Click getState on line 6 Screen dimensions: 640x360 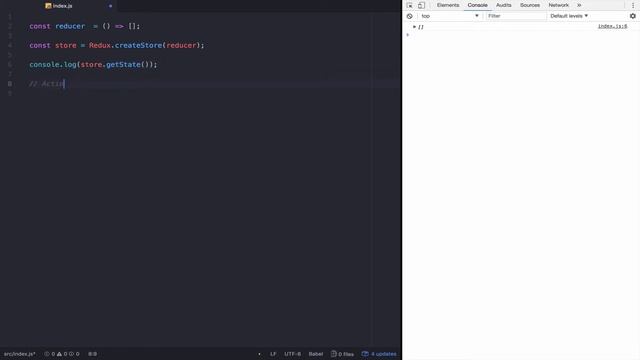[x=123, y=64]
